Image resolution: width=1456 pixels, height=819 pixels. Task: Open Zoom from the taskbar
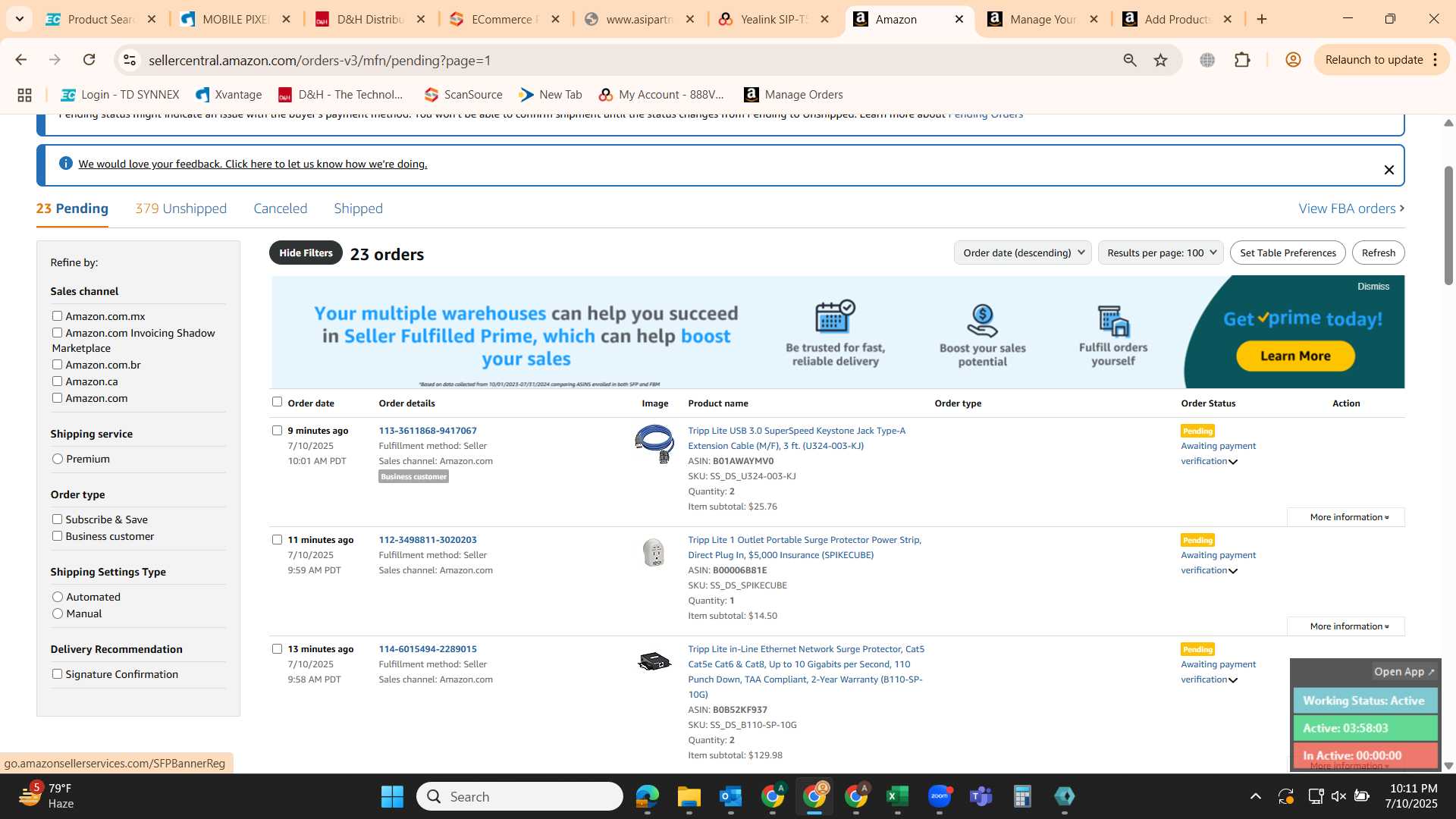click(x=939, y=796)
